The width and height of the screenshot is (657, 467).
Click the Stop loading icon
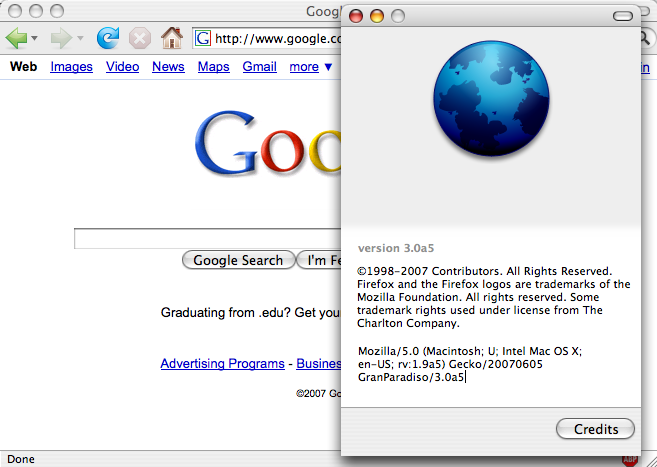coord(140,39)
